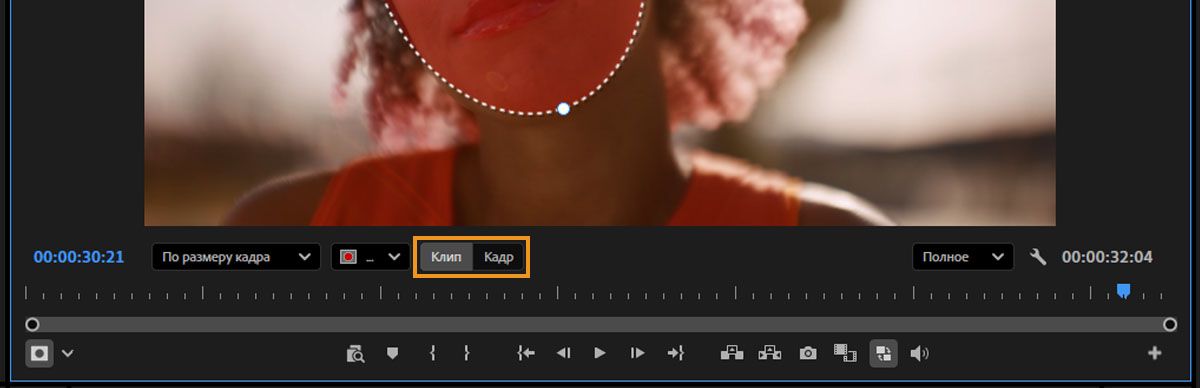1200x388 pixels.
Task: Open the 'По размеру кадра' zoom dropdown
Action: pyautogui.click(x=236, y=257)
